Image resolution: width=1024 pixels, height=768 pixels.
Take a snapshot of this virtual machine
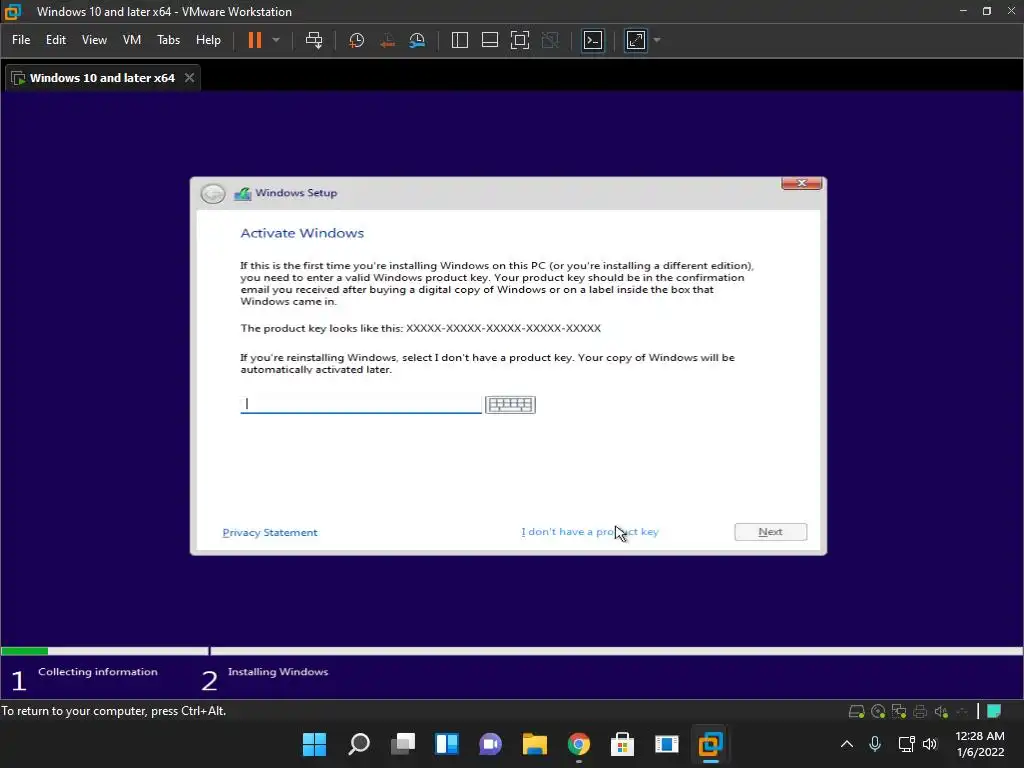click(357, 40)
